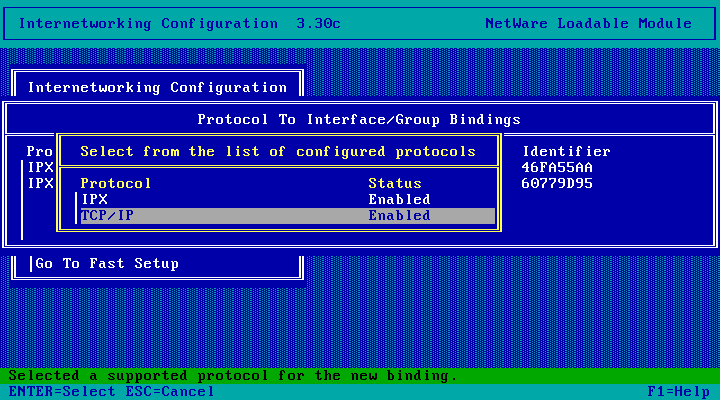This screenshot has width=720, height=400.
Task: Click the Protocol column header
Action: (116, 183)
